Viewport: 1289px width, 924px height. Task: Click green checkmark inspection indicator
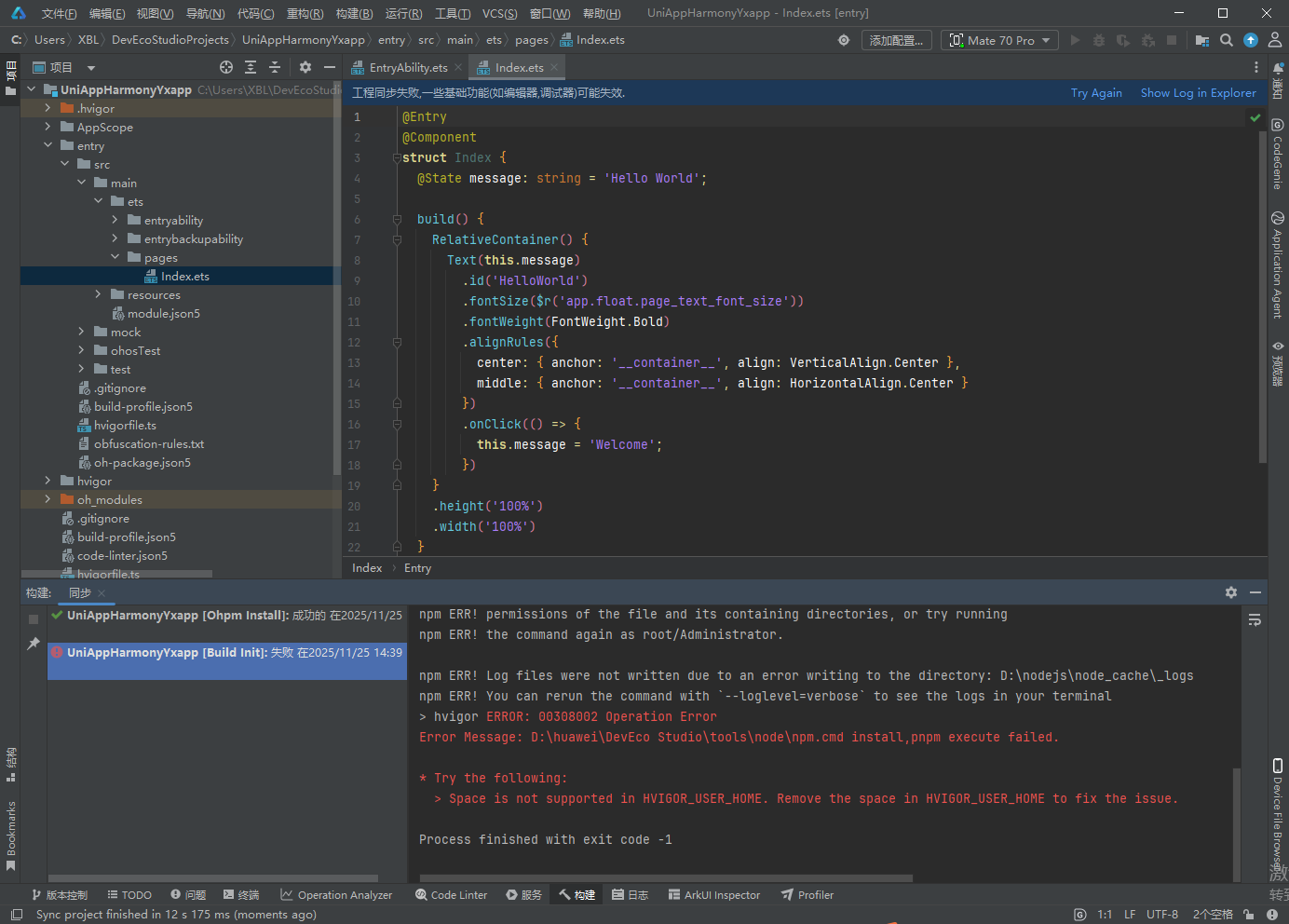pyautogui.click(x=1255, y=118)
